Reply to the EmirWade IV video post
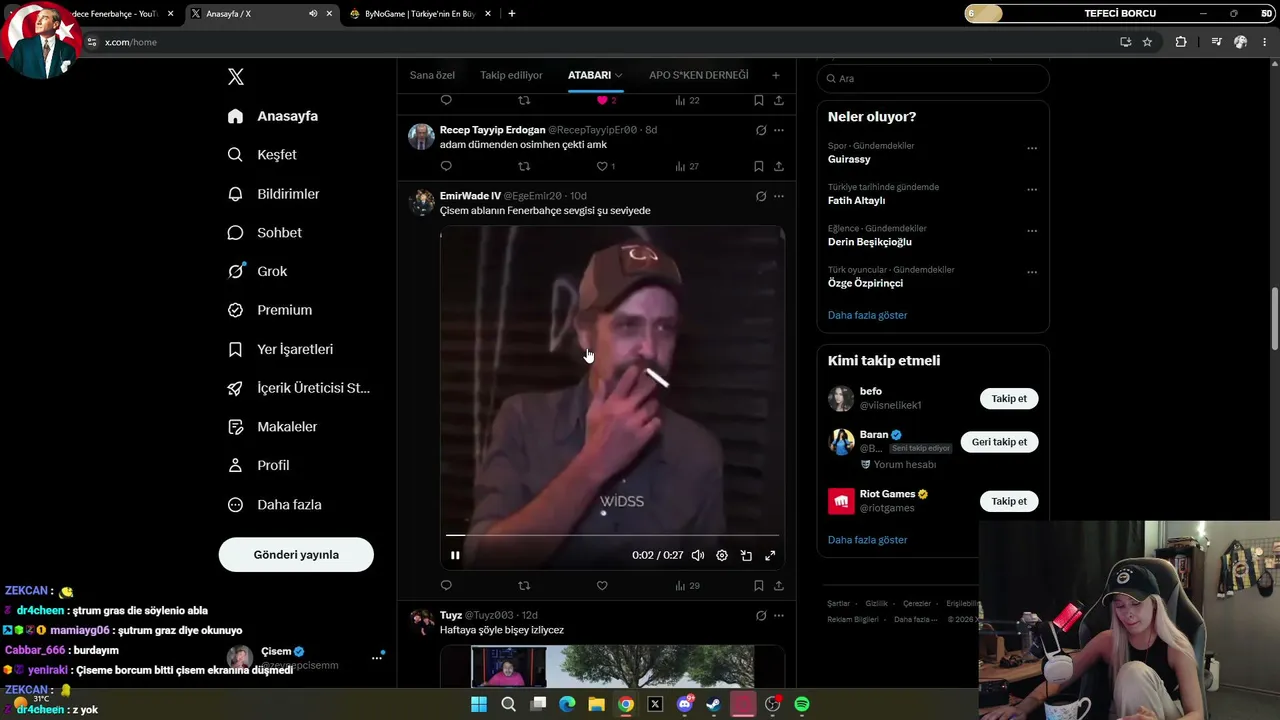1280x720 pixels. (446, 585)
